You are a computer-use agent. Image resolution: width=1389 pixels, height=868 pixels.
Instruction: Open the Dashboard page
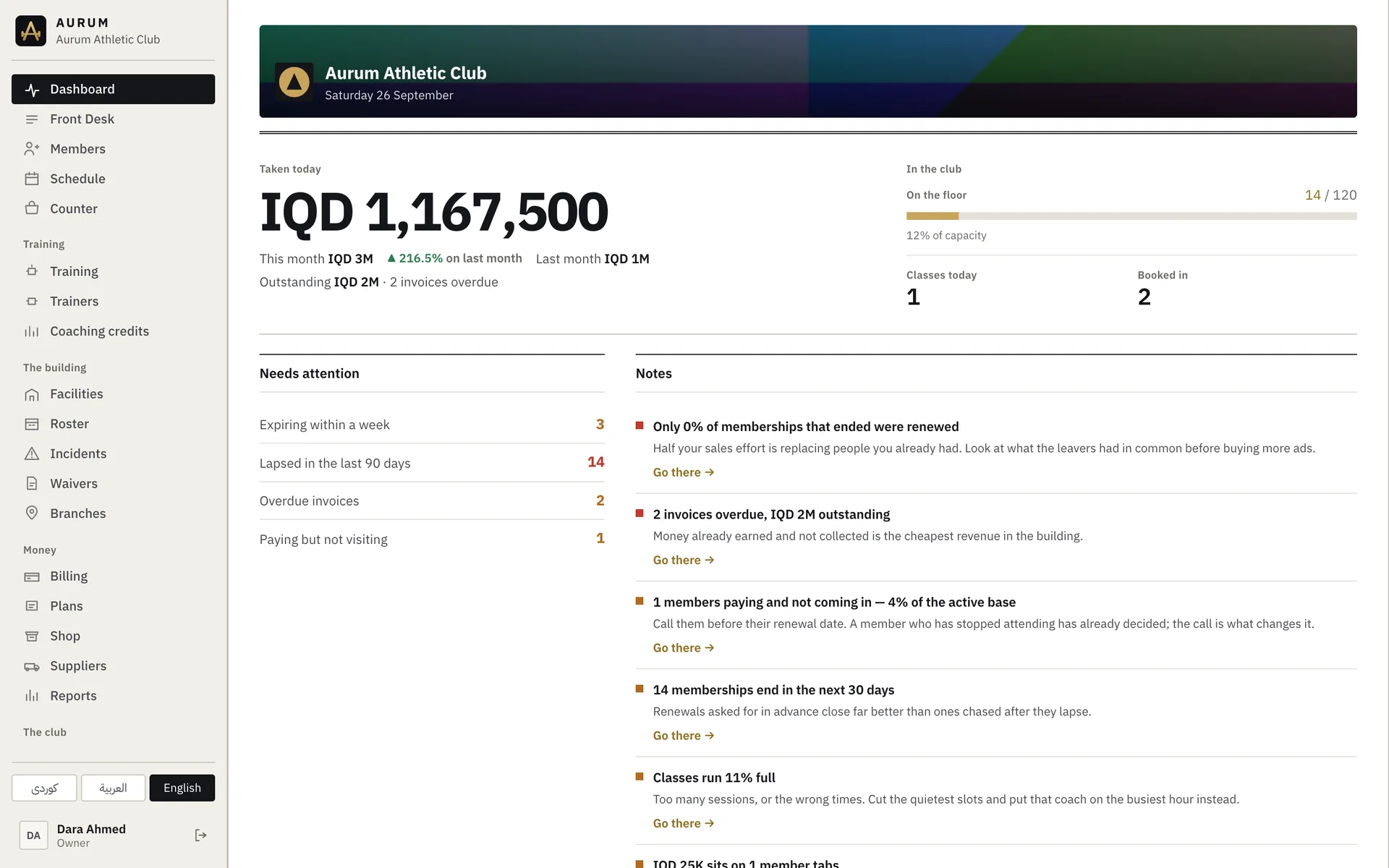[x=113, y=89]
